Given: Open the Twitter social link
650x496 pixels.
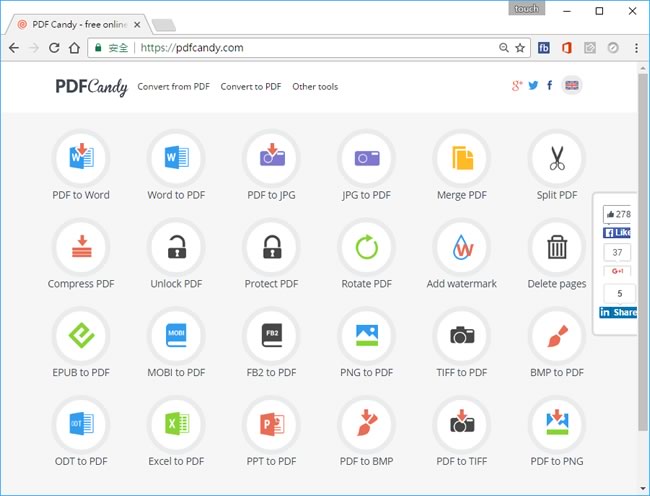Looking at the screenshot, I should tap(534, 86).
